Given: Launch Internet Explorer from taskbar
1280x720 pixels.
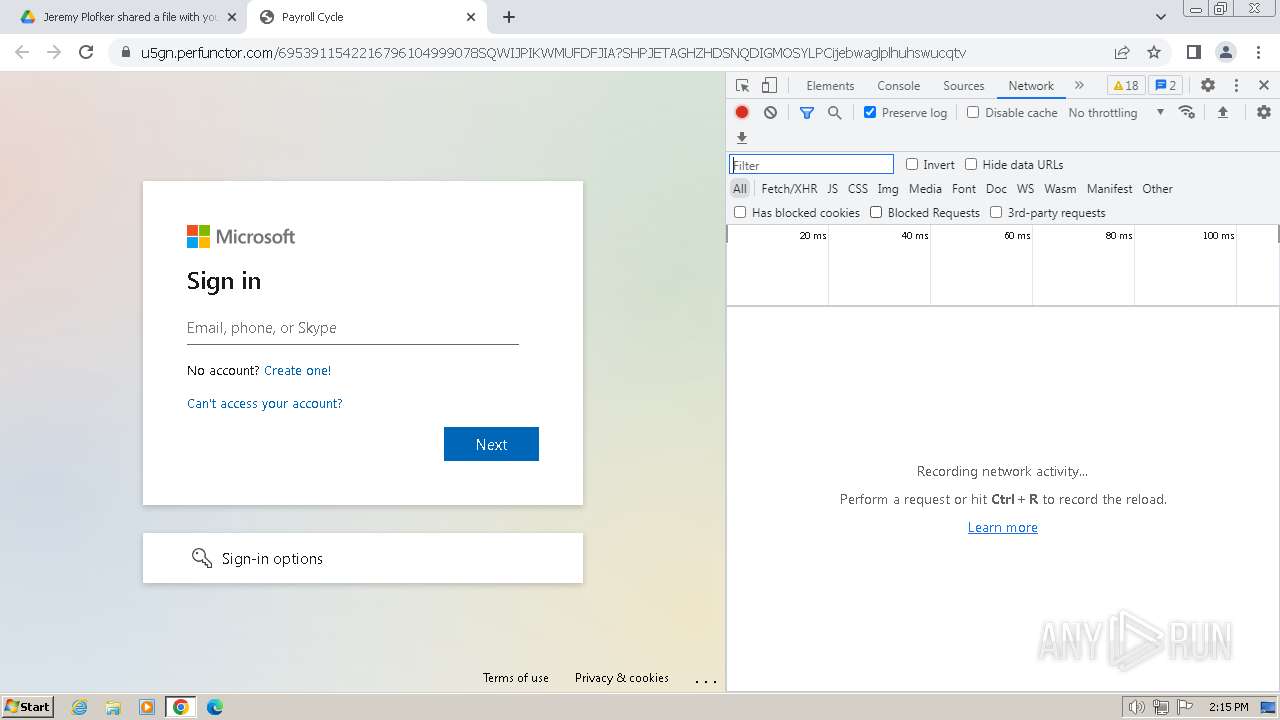Looking at the screenshot, I should click(80, 707).
